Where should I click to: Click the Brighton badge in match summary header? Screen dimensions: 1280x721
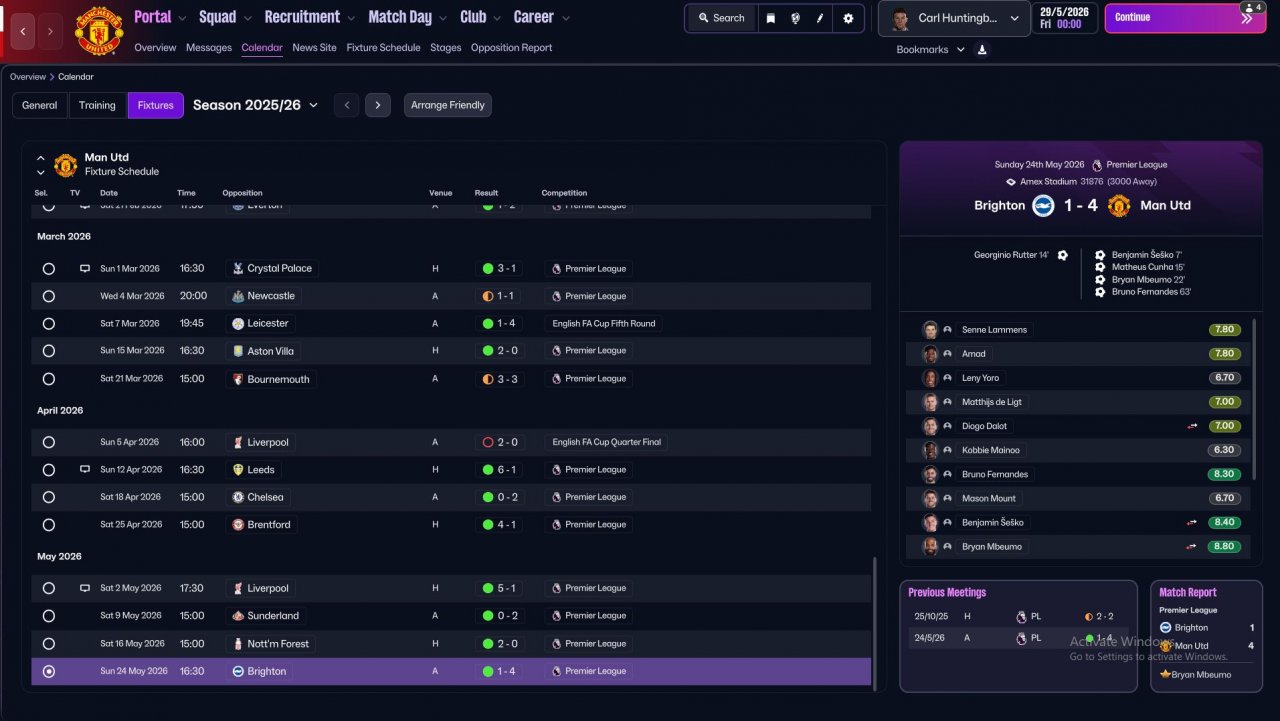tap(1041, 205)
